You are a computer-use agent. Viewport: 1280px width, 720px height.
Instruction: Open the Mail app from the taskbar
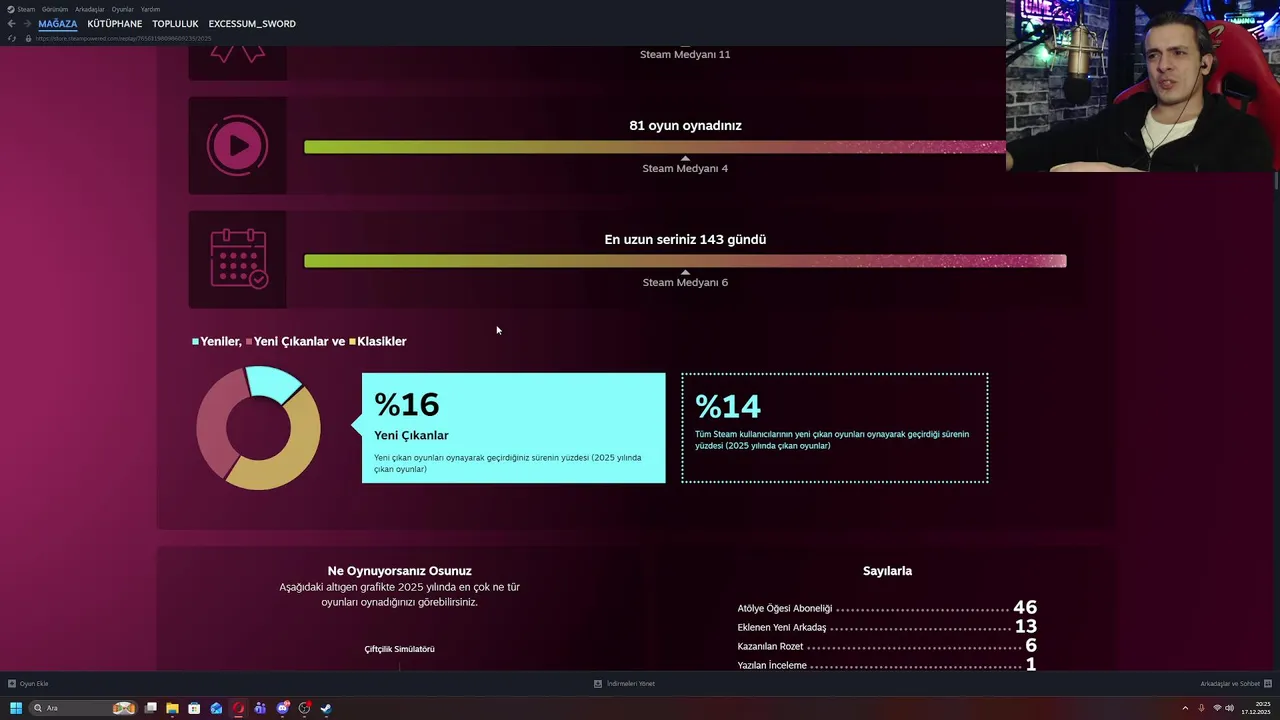[216, 708]
